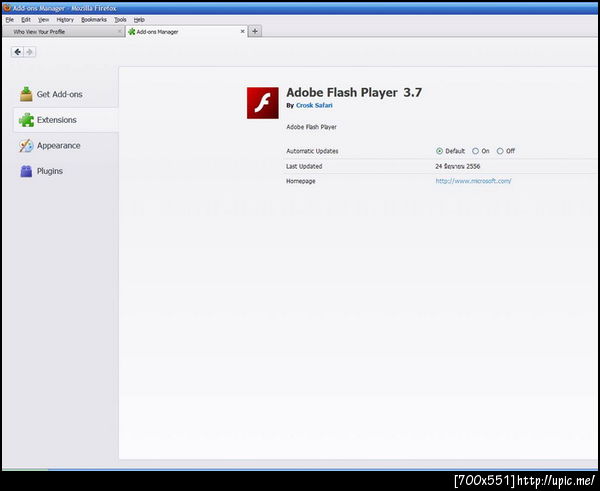This screenshot has width=600, height=491.
Task: Click the forward navigation arrow
Action: (29, 52)
